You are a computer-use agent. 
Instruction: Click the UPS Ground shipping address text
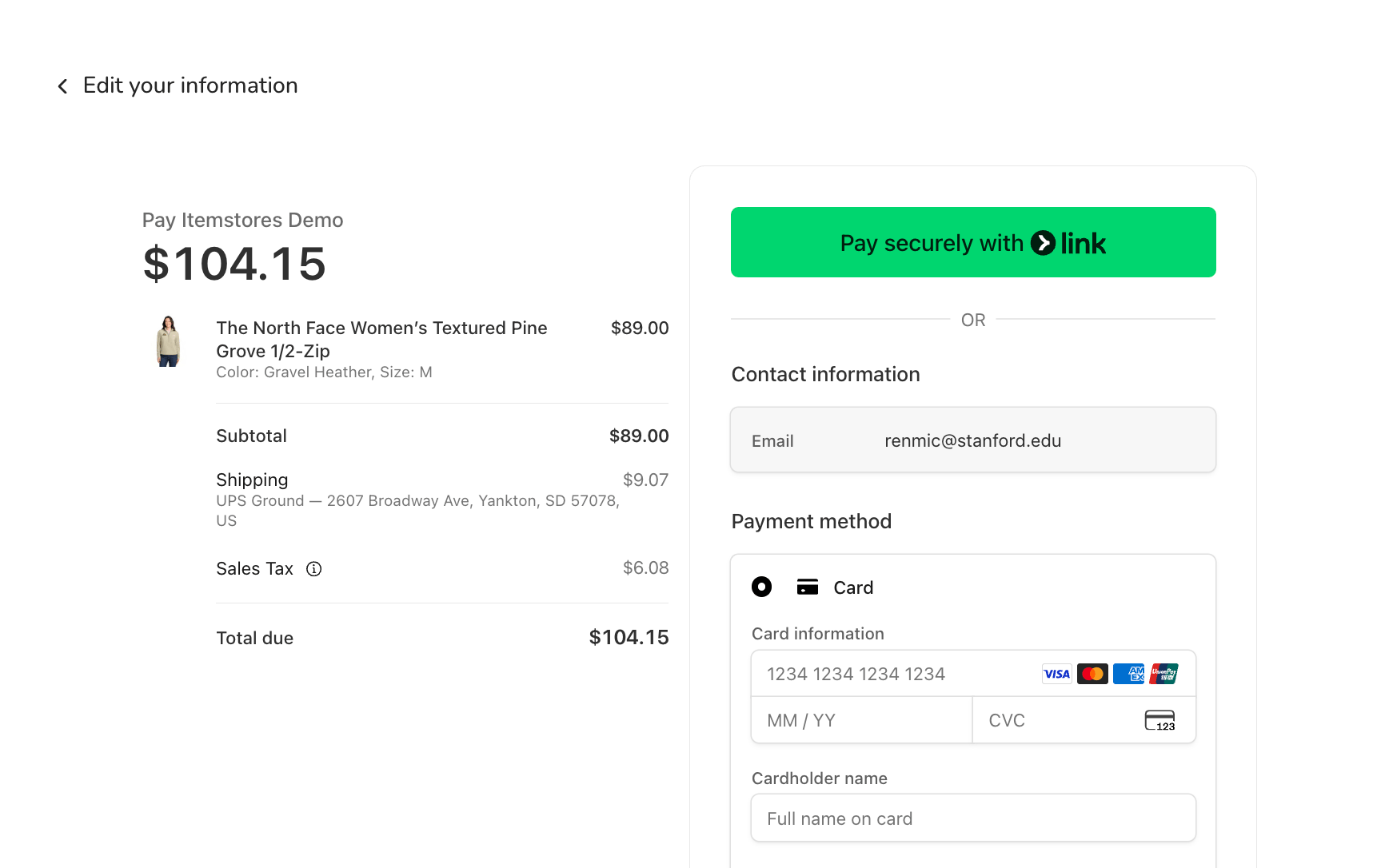[x=417, y=511]
